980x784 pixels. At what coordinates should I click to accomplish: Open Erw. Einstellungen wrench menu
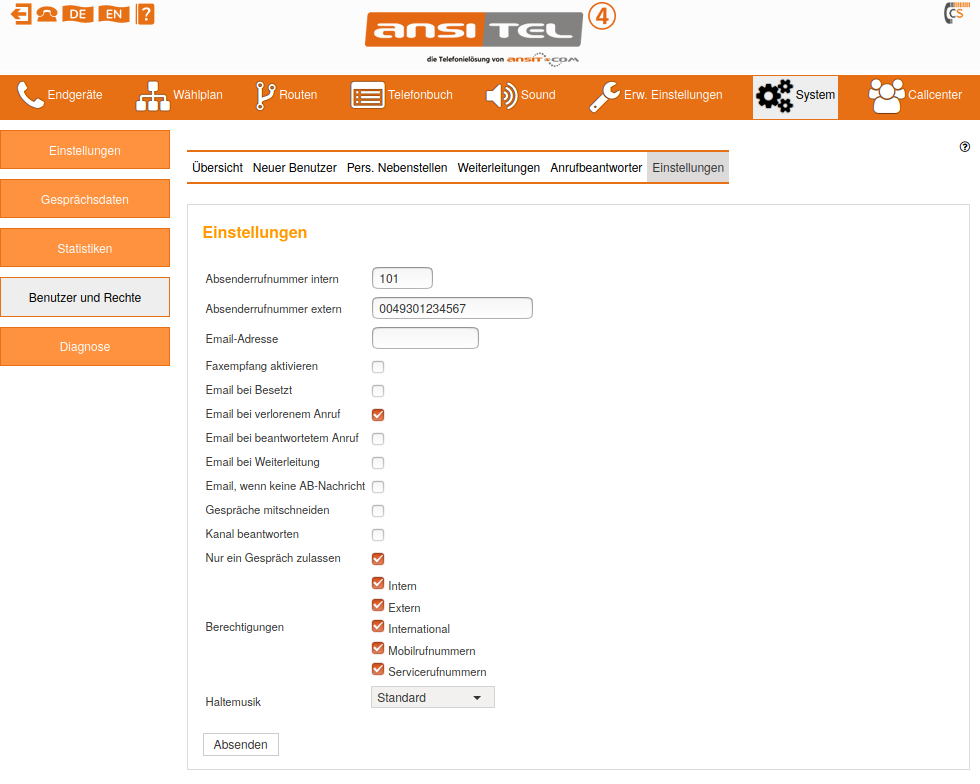click(656, 96)
